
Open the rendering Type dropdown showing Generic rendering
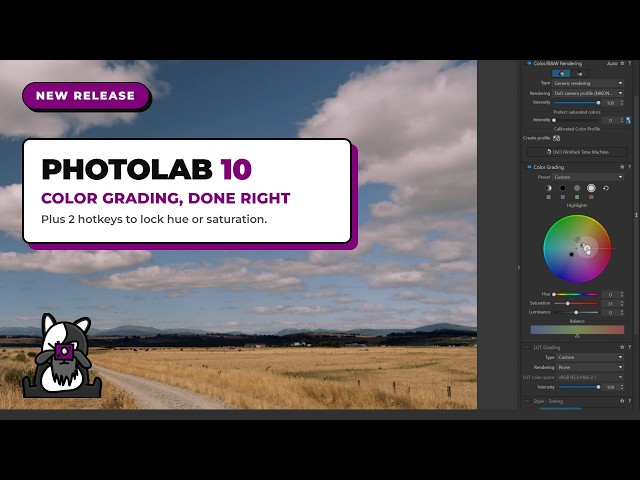point(588,83)
